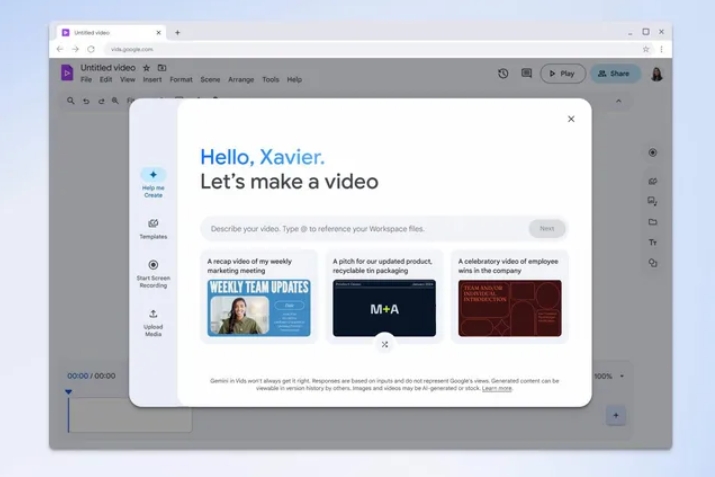Viewport: 715px width, 477px height.
Task: Open the Tools menu
Action: 270,79
